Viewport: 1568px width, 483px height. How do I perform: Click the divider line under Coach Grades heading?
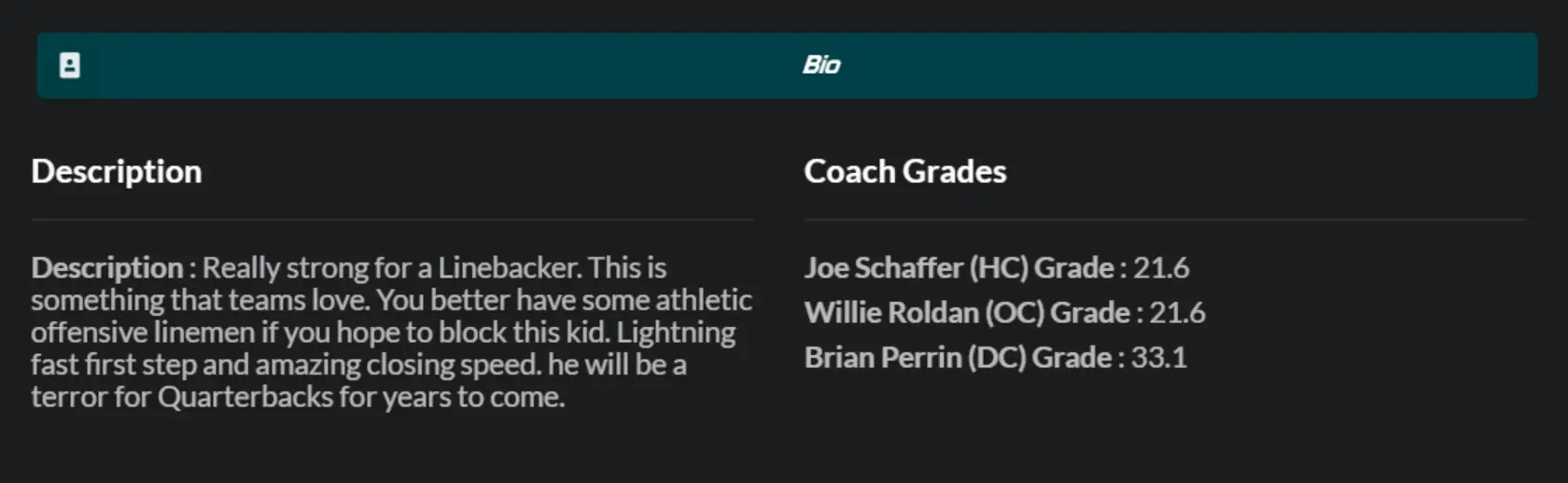pyautogui.click(x=1166, y=220)
